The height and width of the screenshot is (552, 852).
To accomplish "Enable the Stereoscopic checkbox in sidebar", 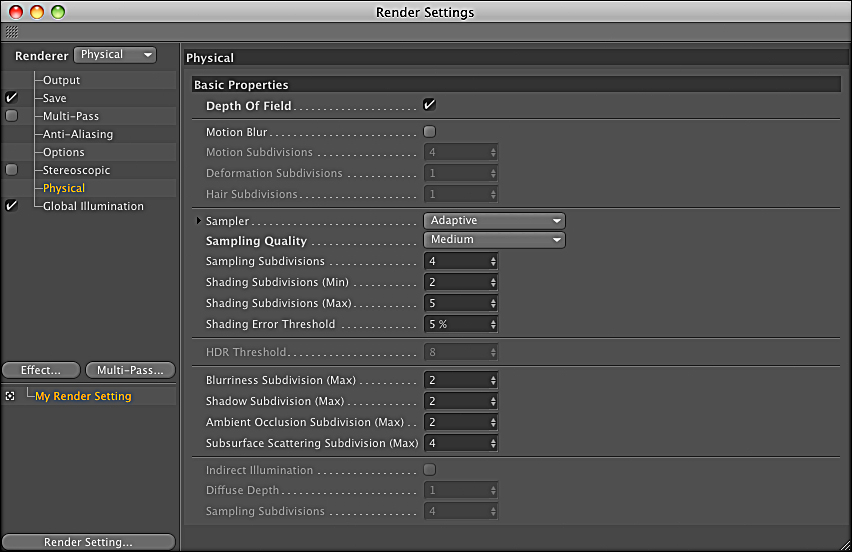I will coord(11,170).
